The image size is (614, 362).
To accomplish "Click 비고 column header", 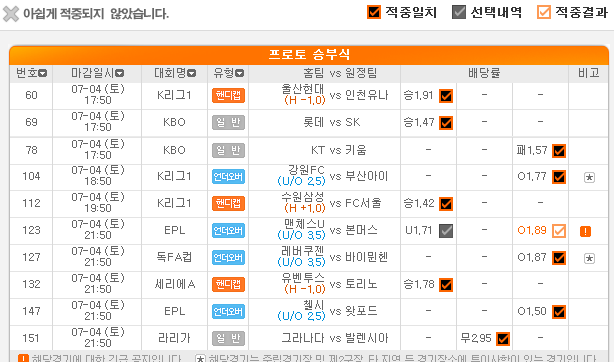I will [x=589, y=73].
